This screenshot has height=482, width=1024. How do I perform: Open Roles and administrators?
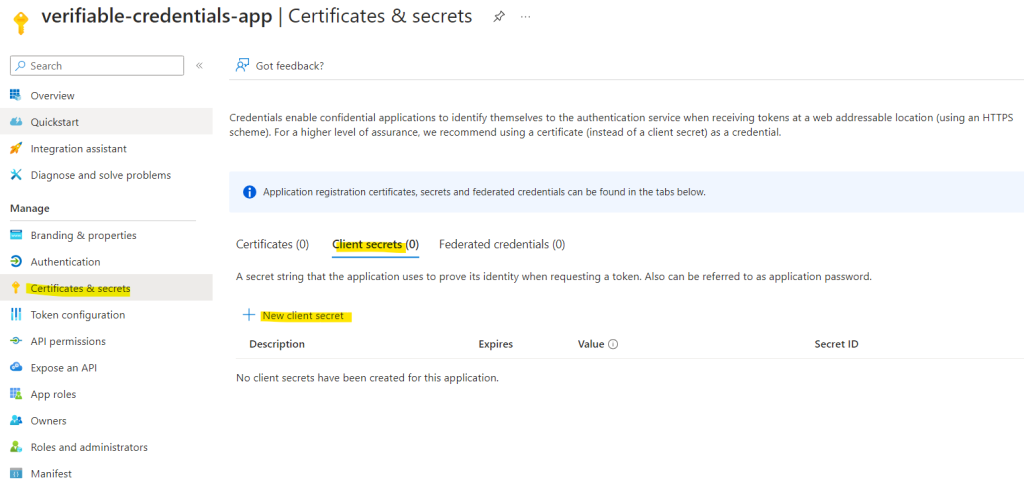[x=89, y=447]
